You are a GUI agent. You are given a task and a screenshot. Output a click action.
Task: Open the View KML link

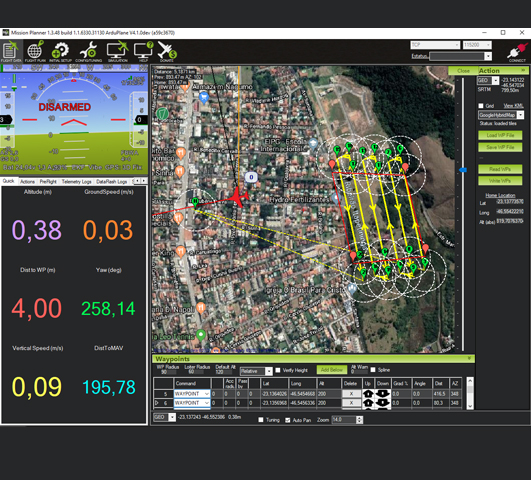513,106
